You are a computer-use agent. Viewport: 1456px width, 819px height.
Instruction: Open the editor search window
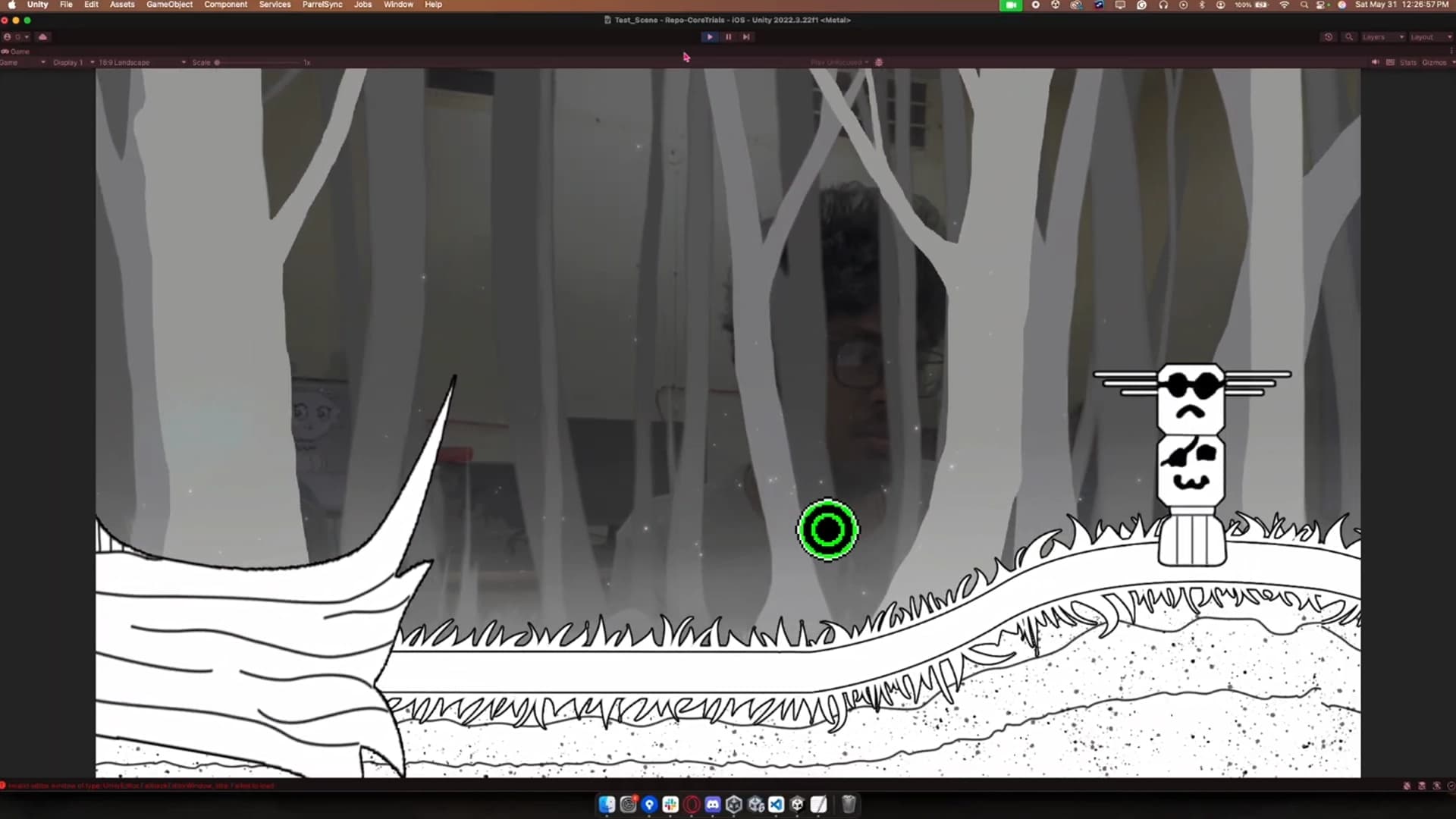point(1349,37)
